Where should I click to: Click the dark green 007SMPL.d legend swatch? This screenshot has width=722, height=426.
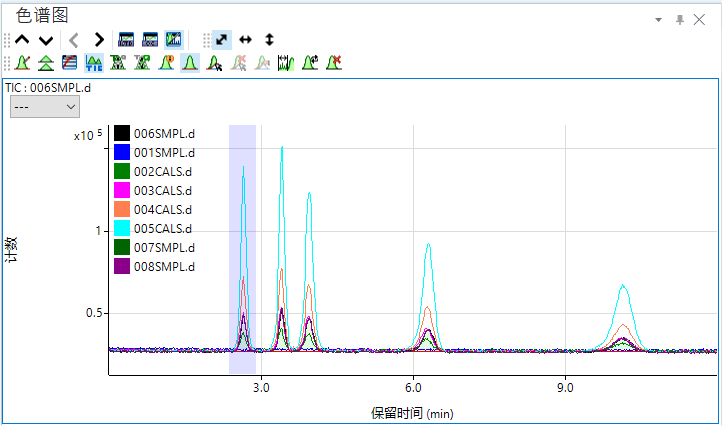[122, 247]
